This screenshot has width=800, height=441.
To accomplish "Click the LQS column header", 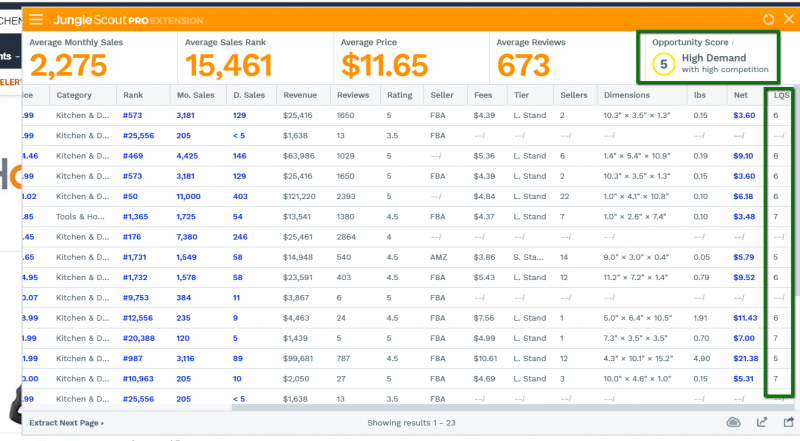I will 781,95.
